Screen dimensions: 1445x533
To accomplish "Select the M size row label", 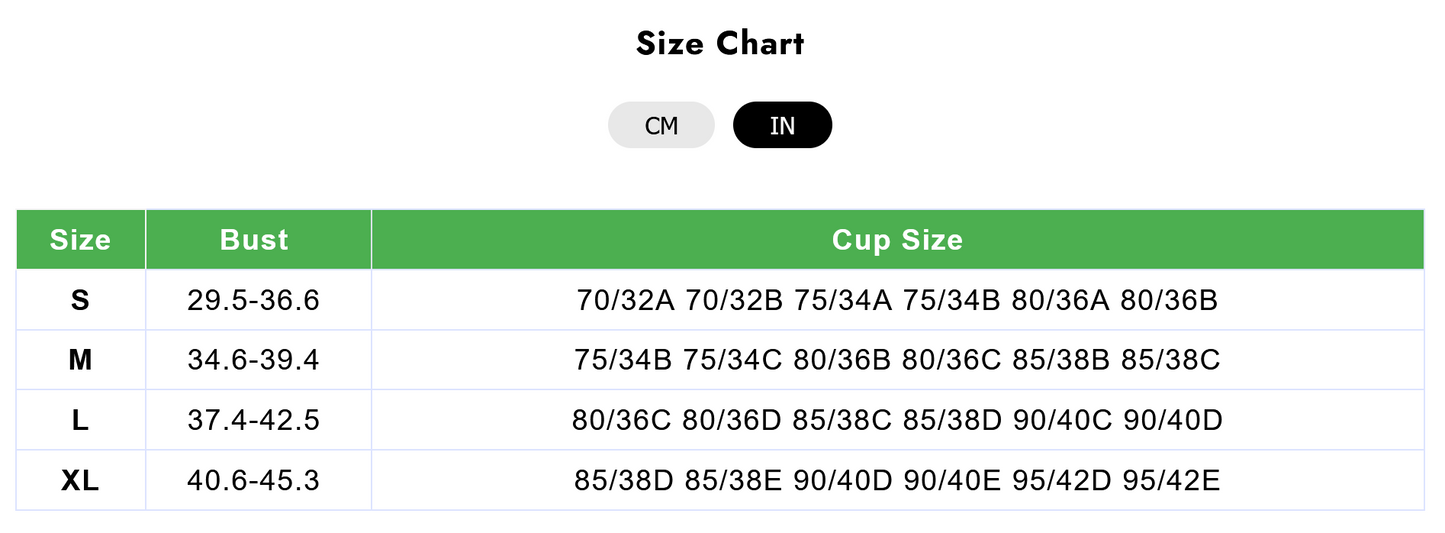I will [81, 360].
